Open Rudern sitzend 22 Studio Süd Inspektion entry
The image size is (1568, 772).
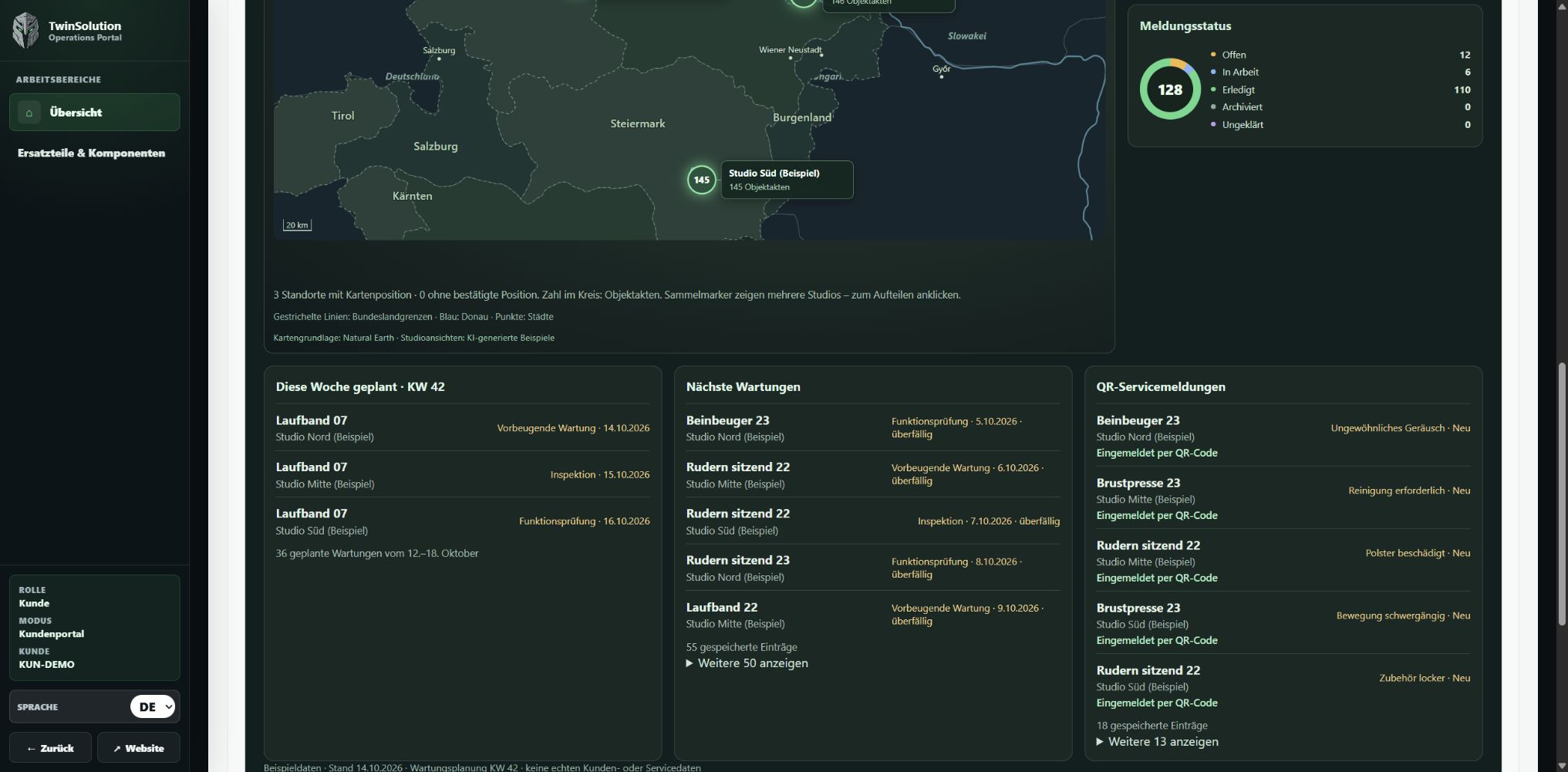(873, 521)
